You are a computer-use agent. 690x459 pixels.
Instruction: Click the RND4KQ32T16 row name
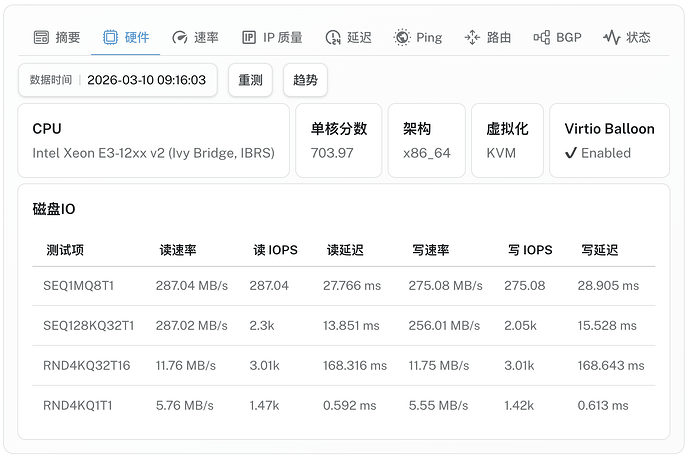(x=87, y=366)
